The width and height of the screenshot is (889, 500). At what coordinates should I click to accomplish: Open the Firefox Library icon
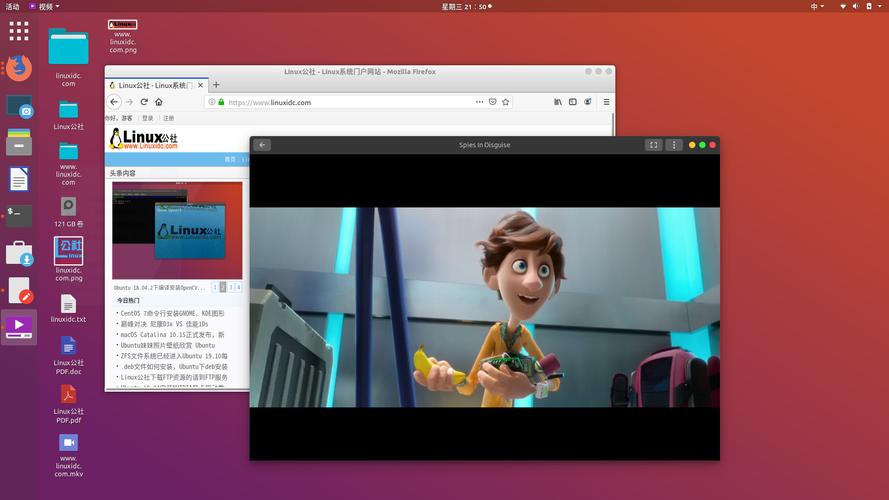click(558, 102)
